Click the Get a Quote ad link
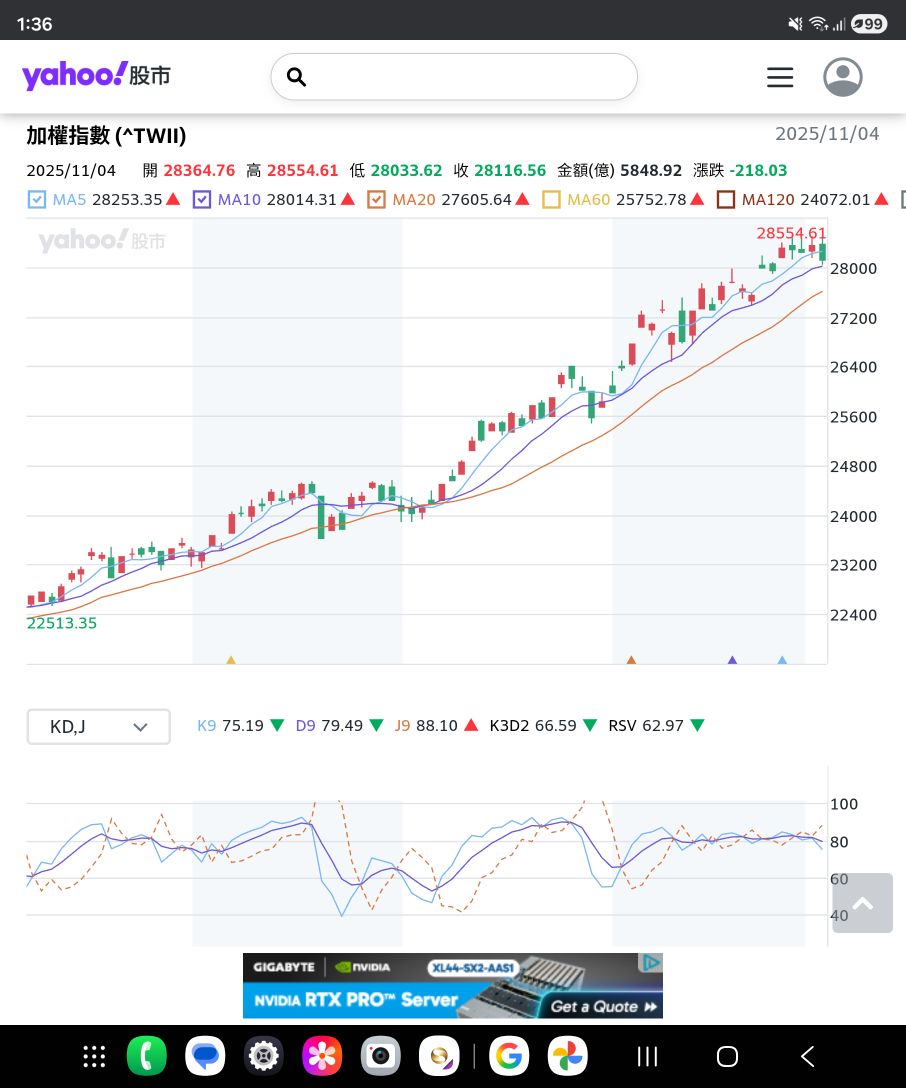 click(x=604, y=1006)
